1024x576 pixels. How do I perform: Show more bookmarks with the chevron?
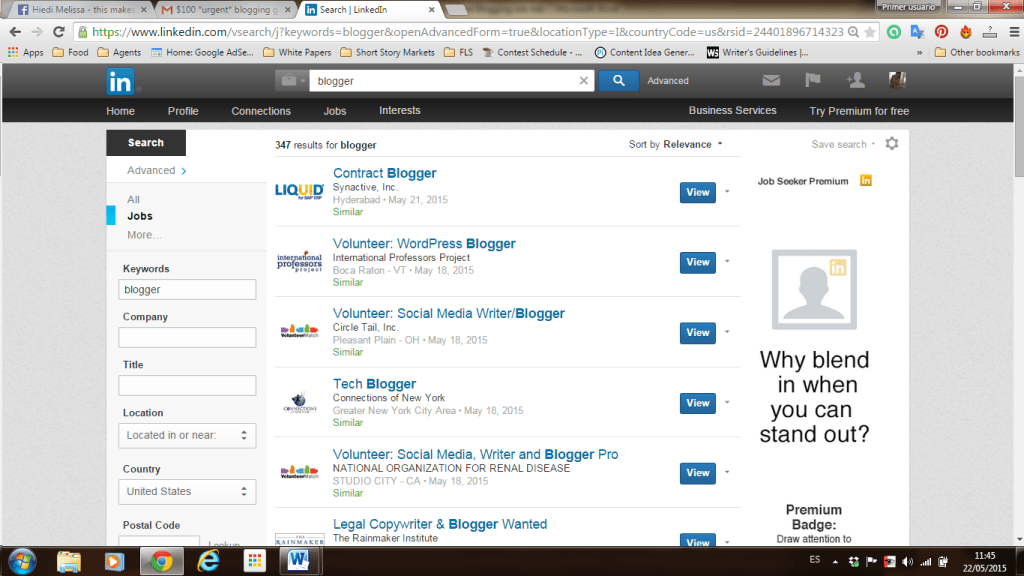click(x=920, y=52)
